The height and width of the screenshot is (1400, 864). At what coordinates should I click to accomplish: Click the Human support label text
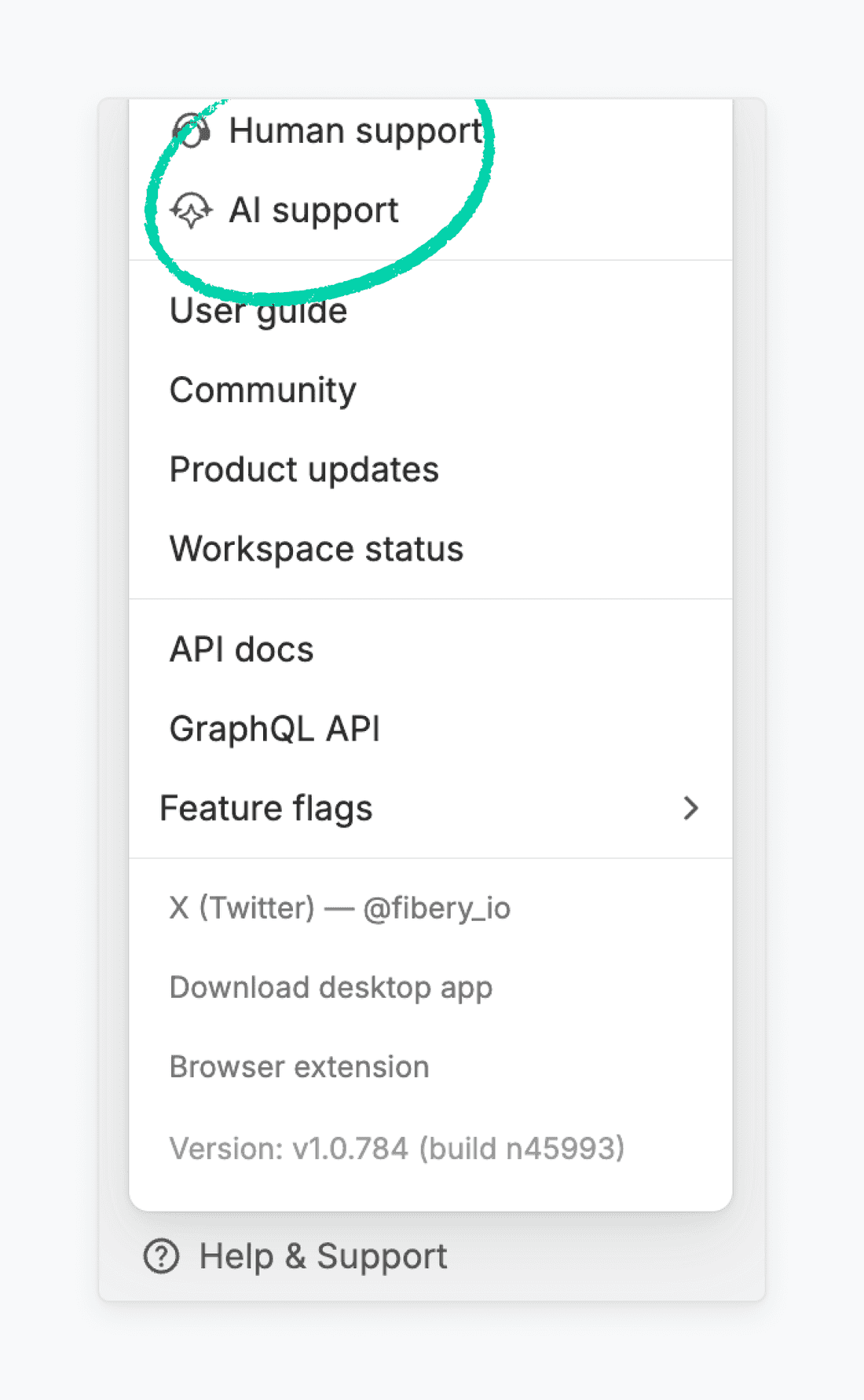point(356,131)
